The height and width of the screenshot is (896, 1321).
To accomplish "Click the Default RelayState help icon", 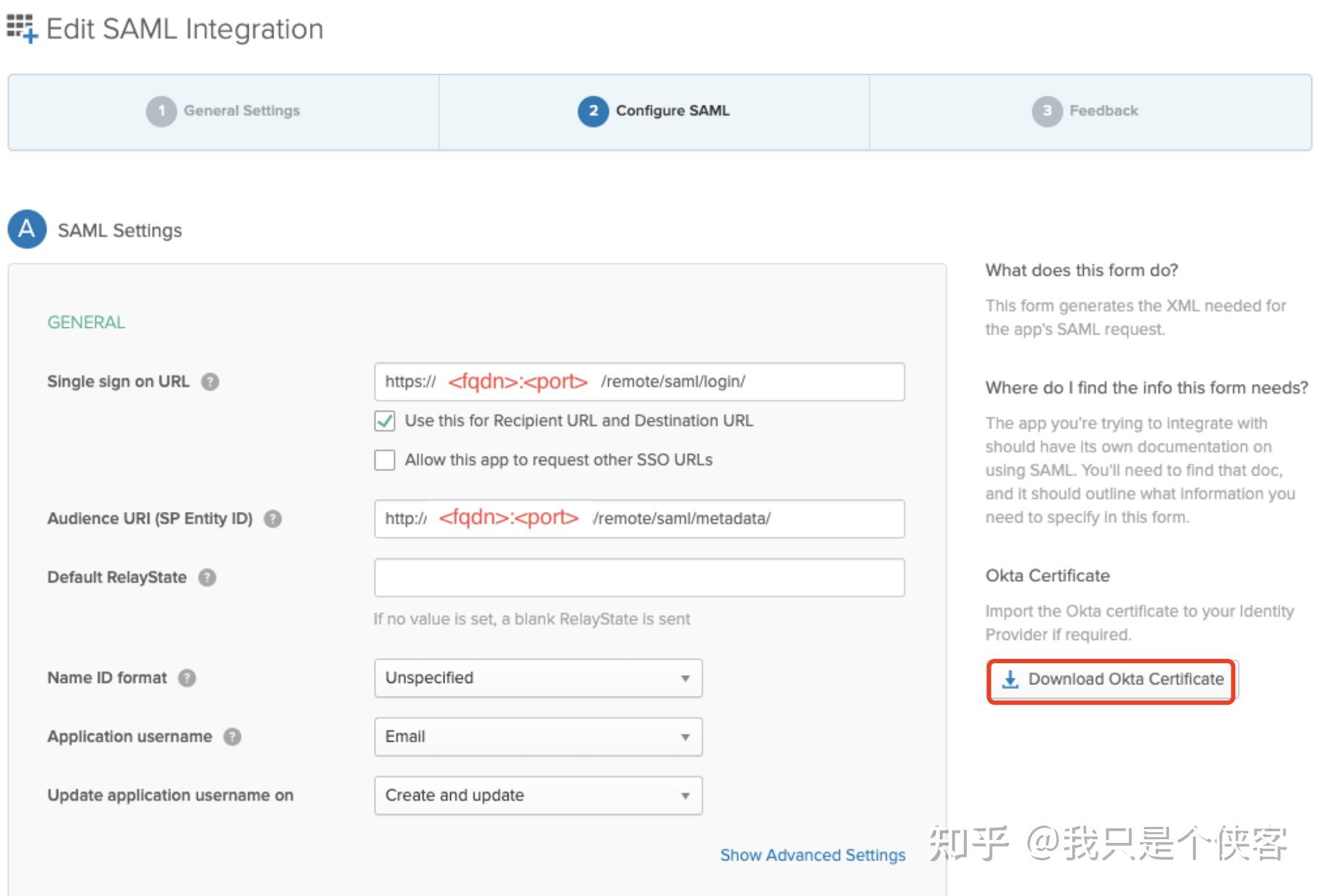I will click(207, 577).
